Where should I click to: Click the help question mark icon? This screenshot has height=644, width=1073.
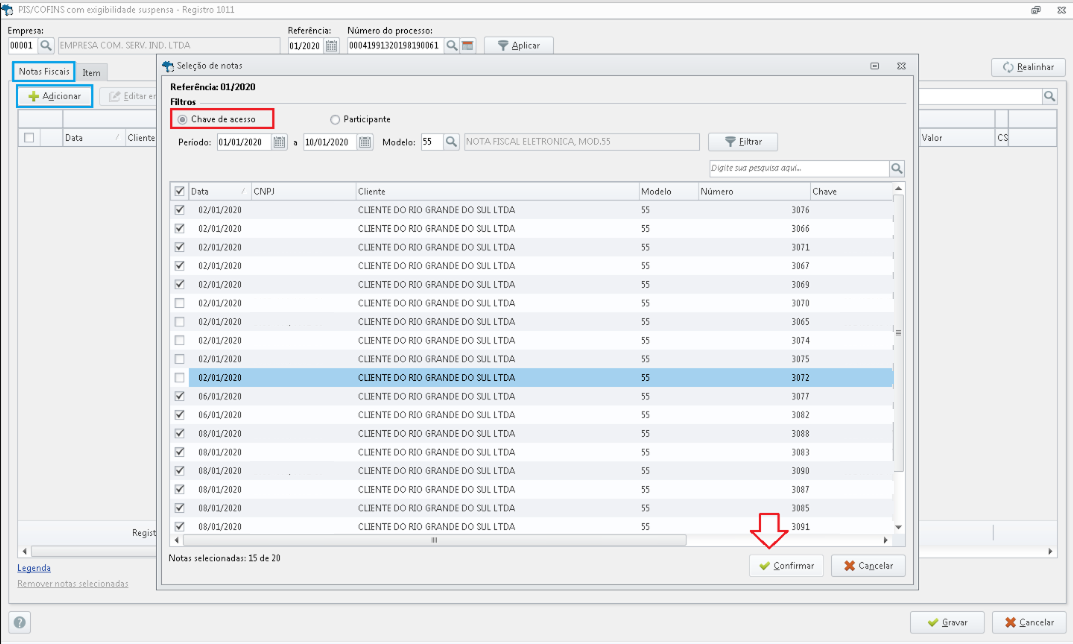[x=20, y=622]
